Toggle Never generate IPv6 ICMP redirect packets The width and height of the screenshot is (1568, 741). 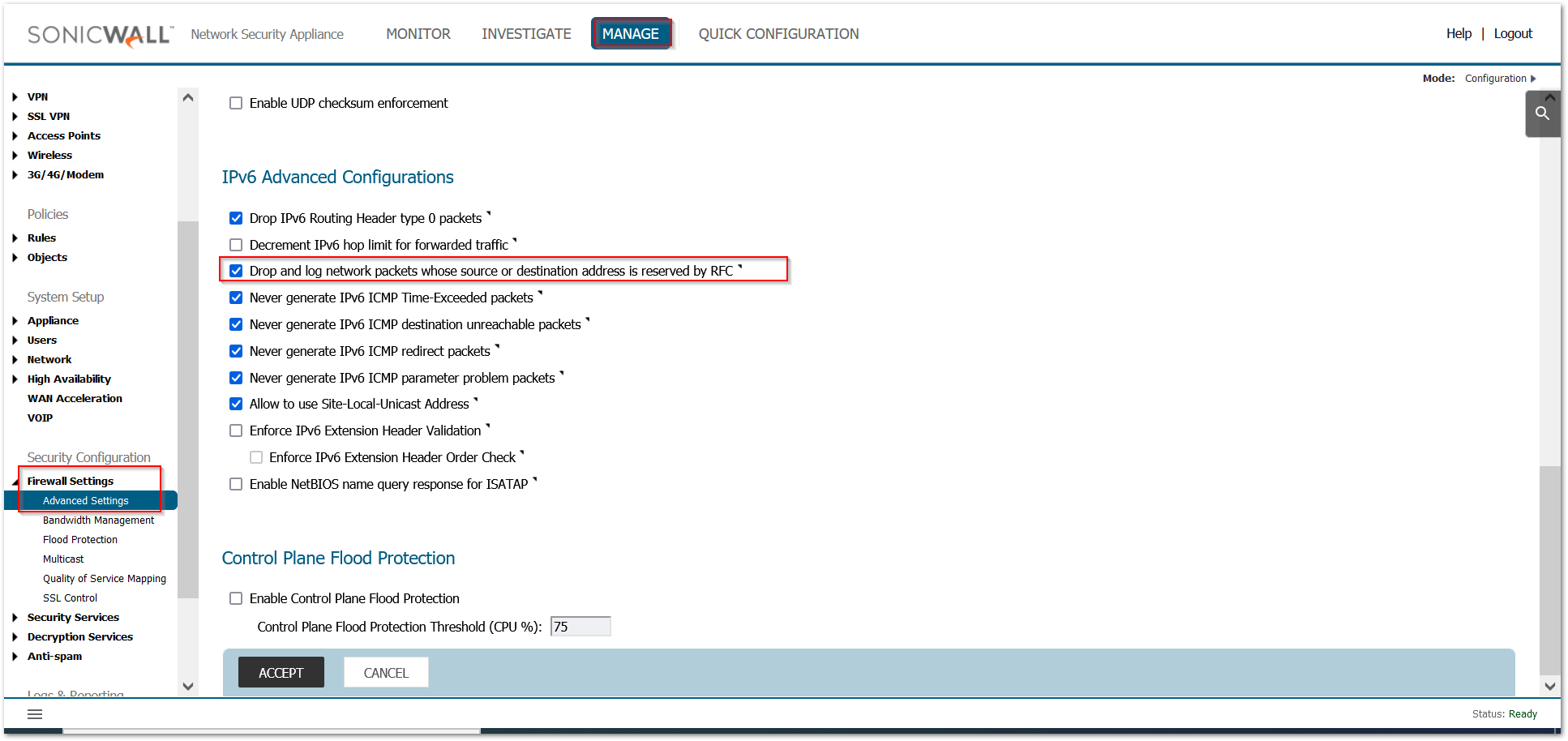tap(236, 351)
